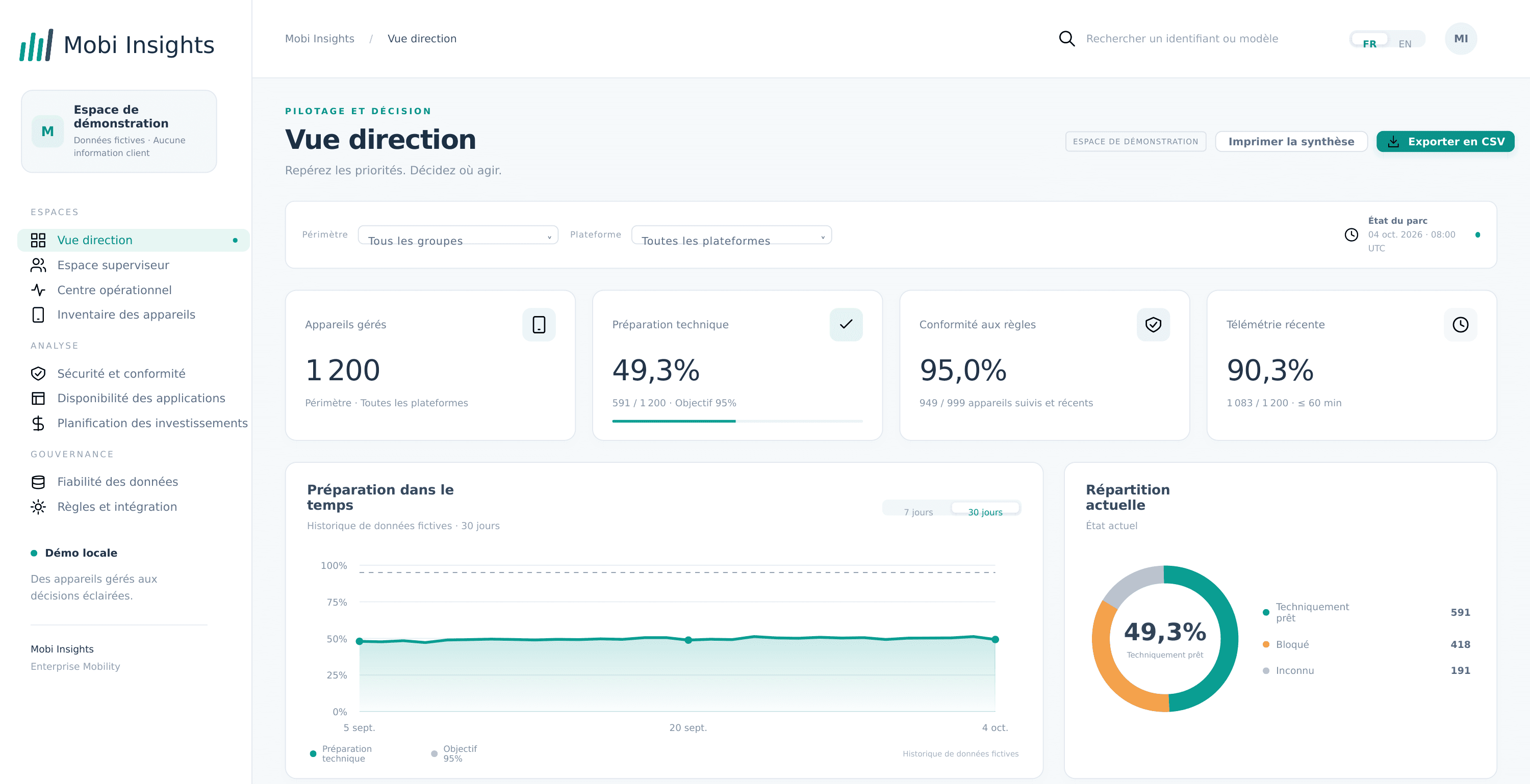Click the 20 sept. chart data point
Screen dimensions: 1530x784
(x=688, y=640)
